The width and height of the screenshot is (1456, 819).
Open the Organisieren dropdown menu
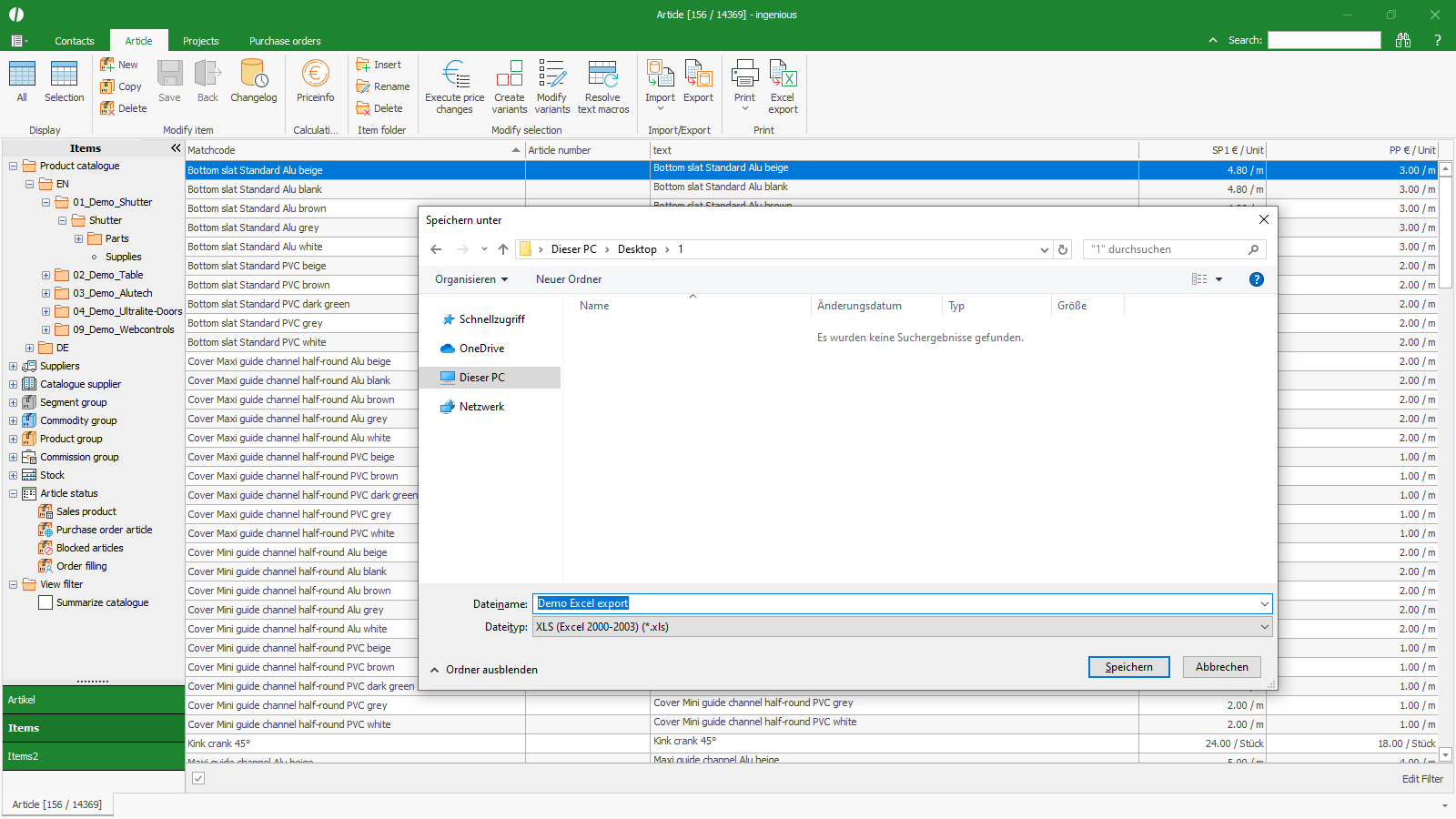click(471, 279)
